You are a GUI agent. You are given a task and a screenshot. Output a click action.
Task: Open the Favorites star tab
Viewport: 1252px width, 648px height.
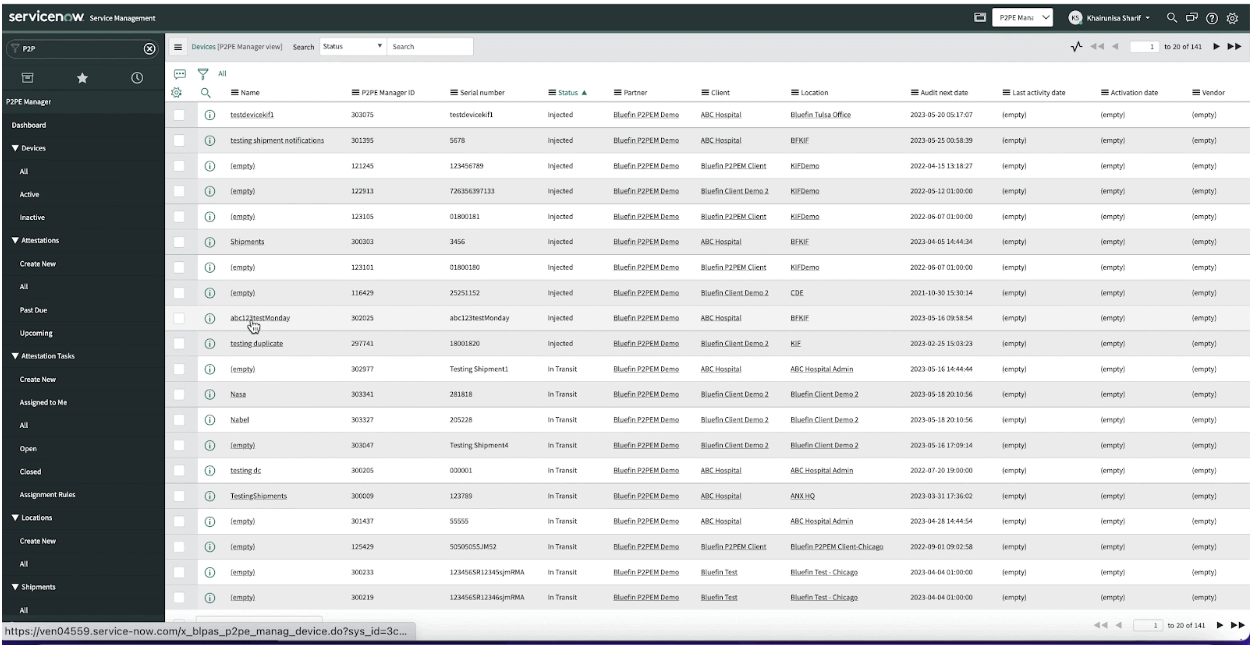coord(83,77)
